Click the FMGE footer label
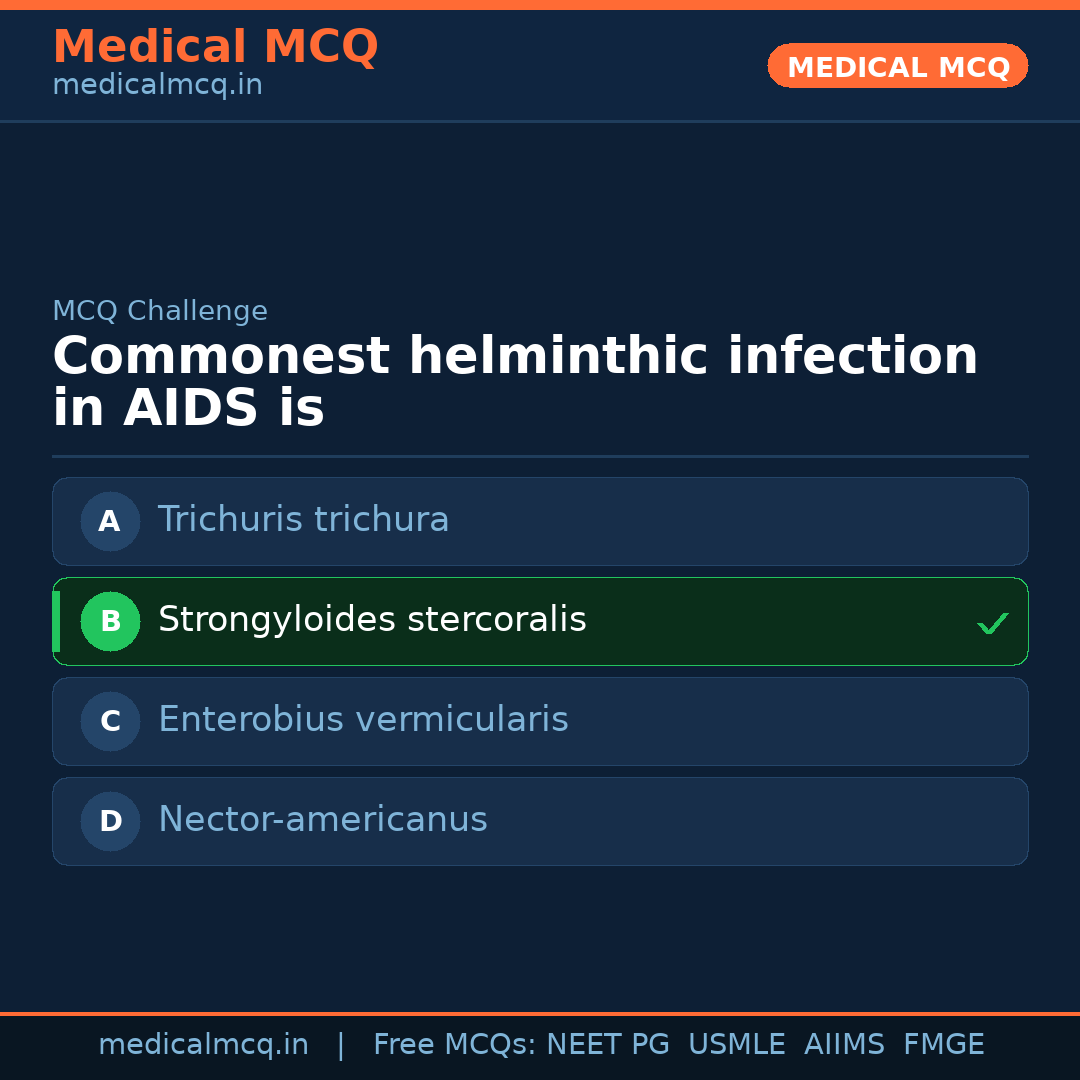 tap(943, 1045)
